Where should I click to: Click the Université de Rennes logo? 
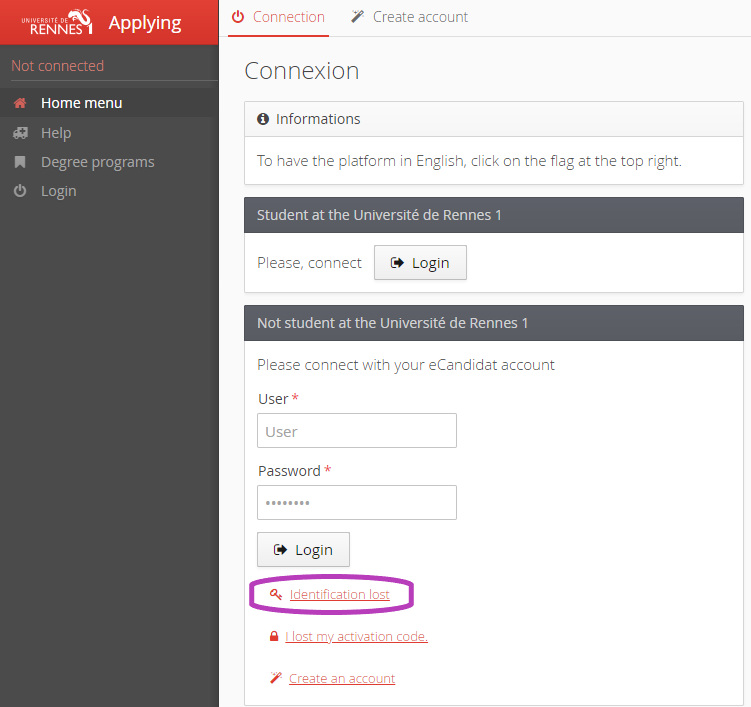coord(56,21)
